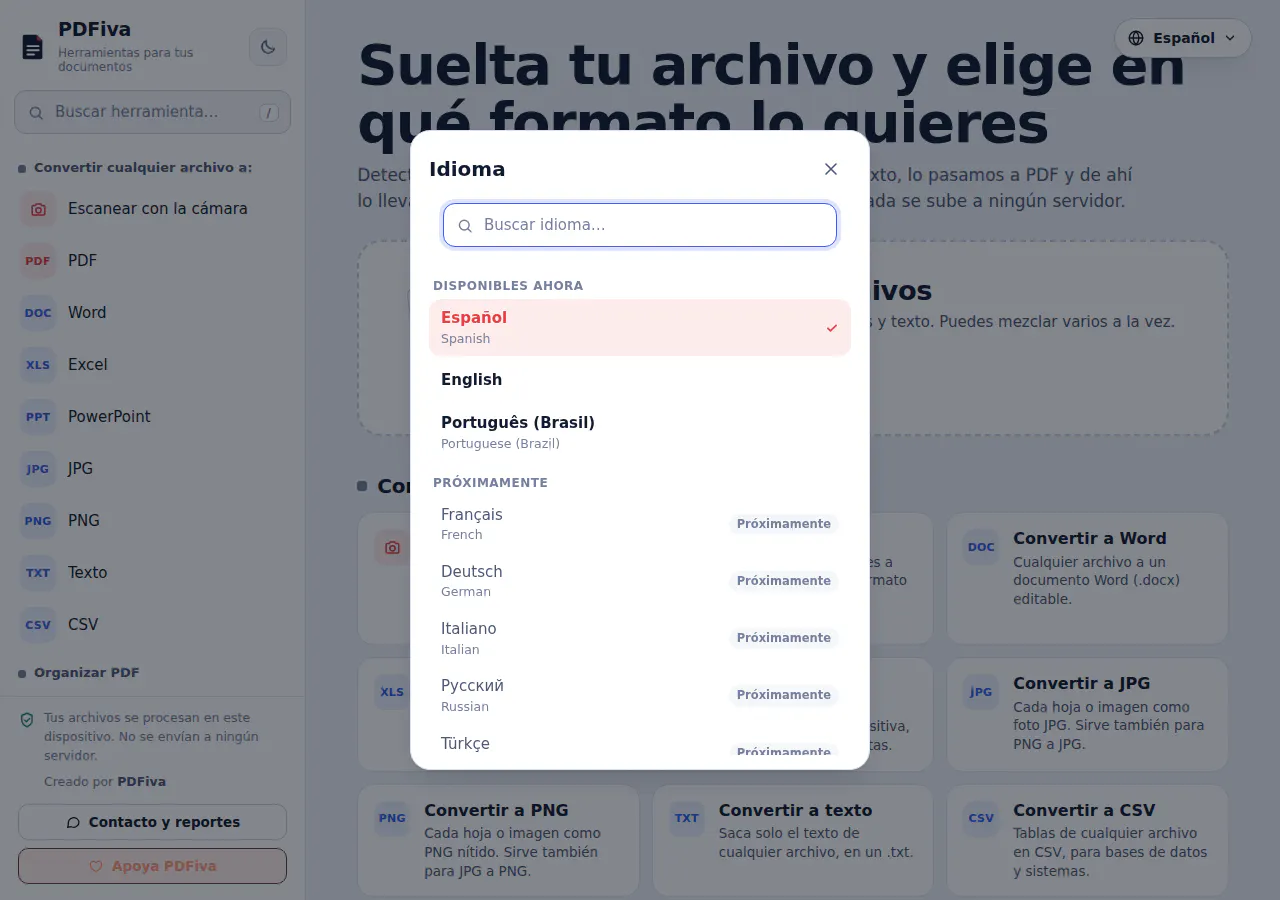Click the XLS icon beside Excel in sidebar
This screenshot has width=1280, height=900.
38,365
